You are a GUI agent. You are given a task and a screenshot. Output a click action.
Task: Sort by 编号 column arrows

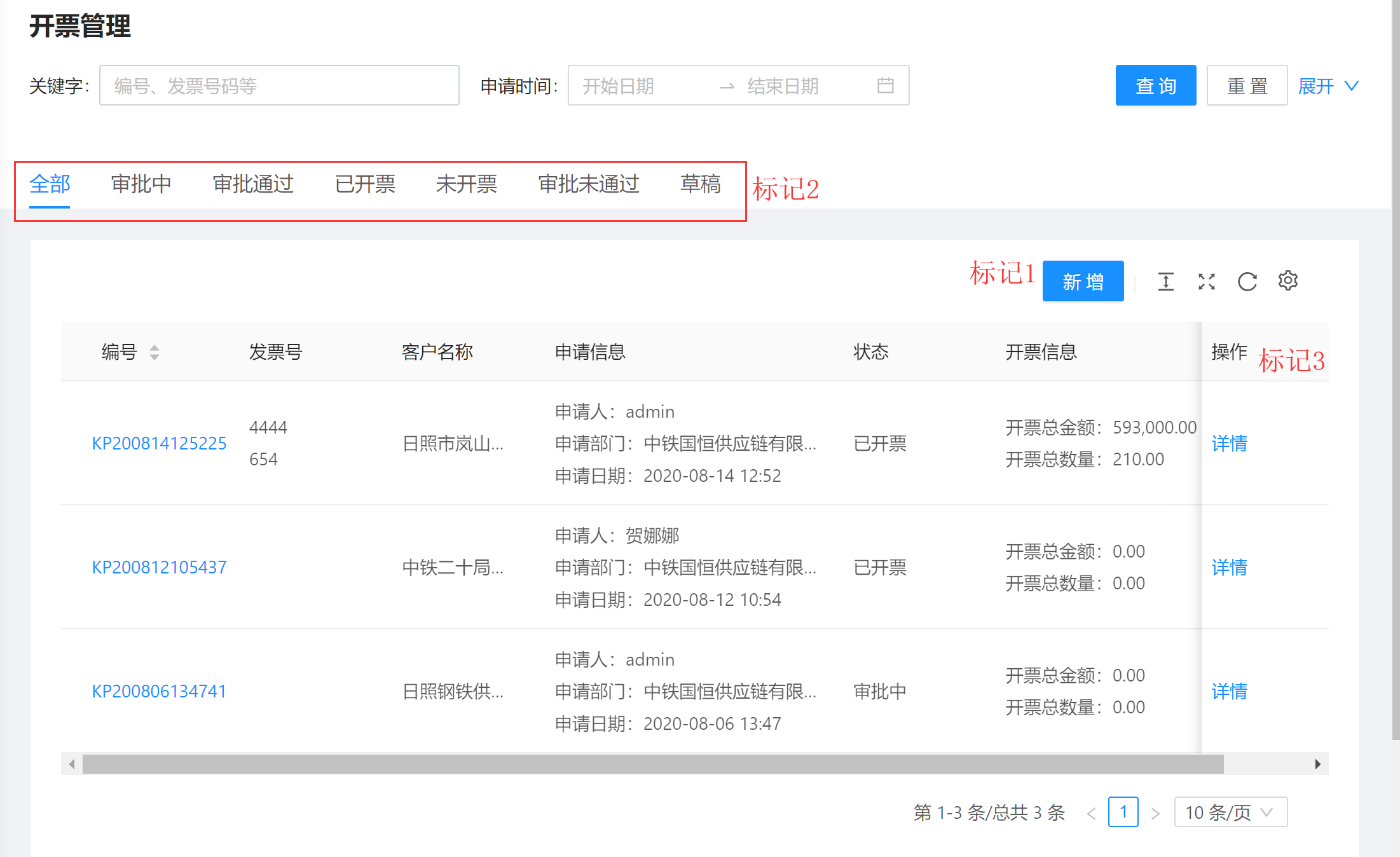coord(154,352)
